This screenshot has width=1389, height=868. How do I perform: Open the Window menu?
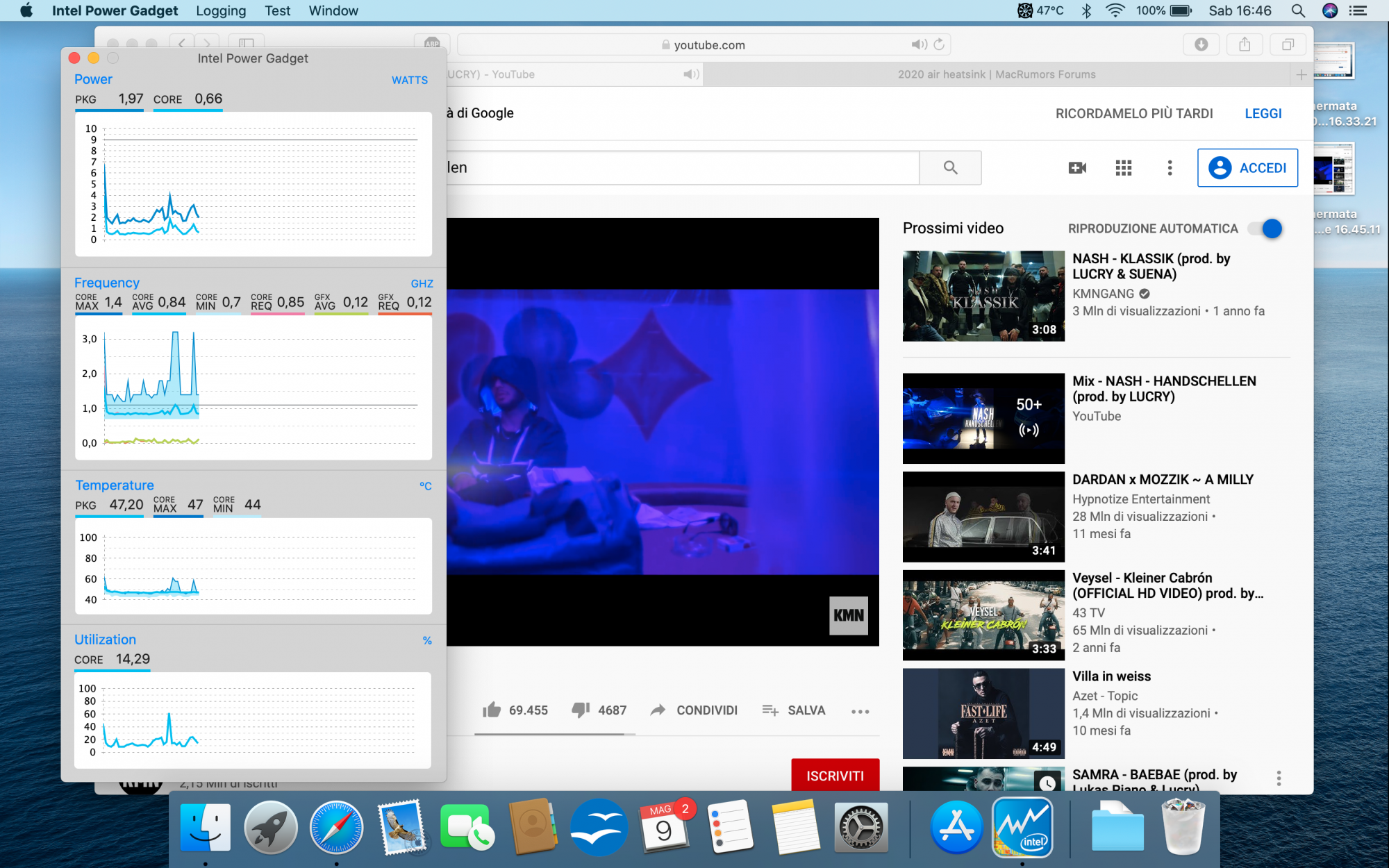pos(333,10)
